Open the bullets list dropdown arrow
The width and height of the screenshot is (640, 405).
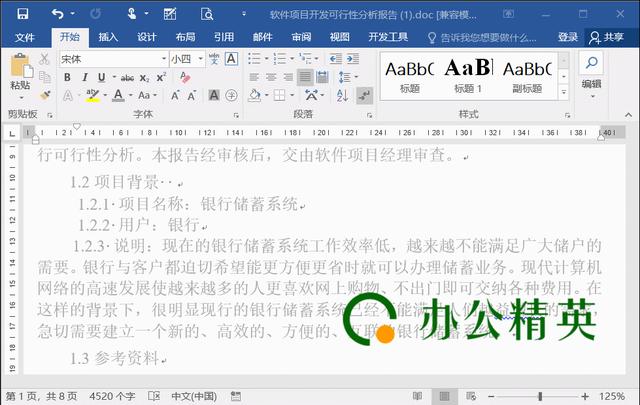(266, 59)
